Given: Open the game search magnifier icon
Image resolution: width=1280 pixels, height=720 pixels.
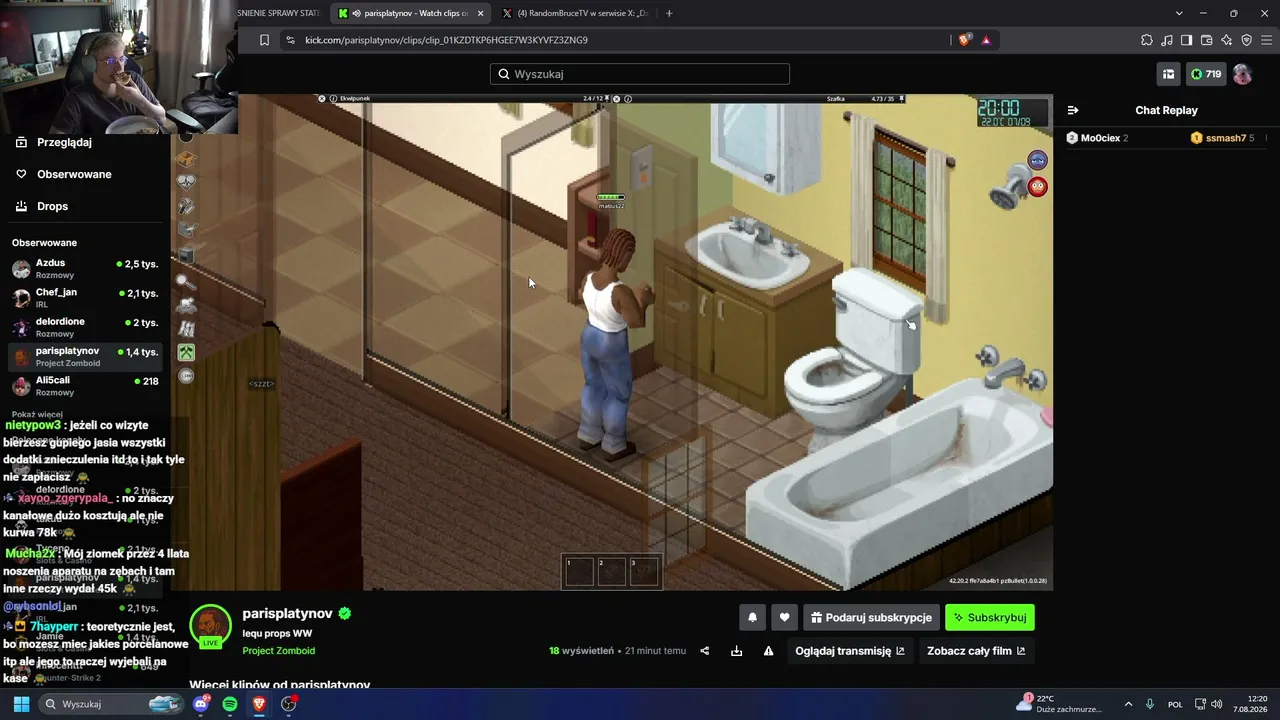Looking at the screenshot, I should point(186,281).
